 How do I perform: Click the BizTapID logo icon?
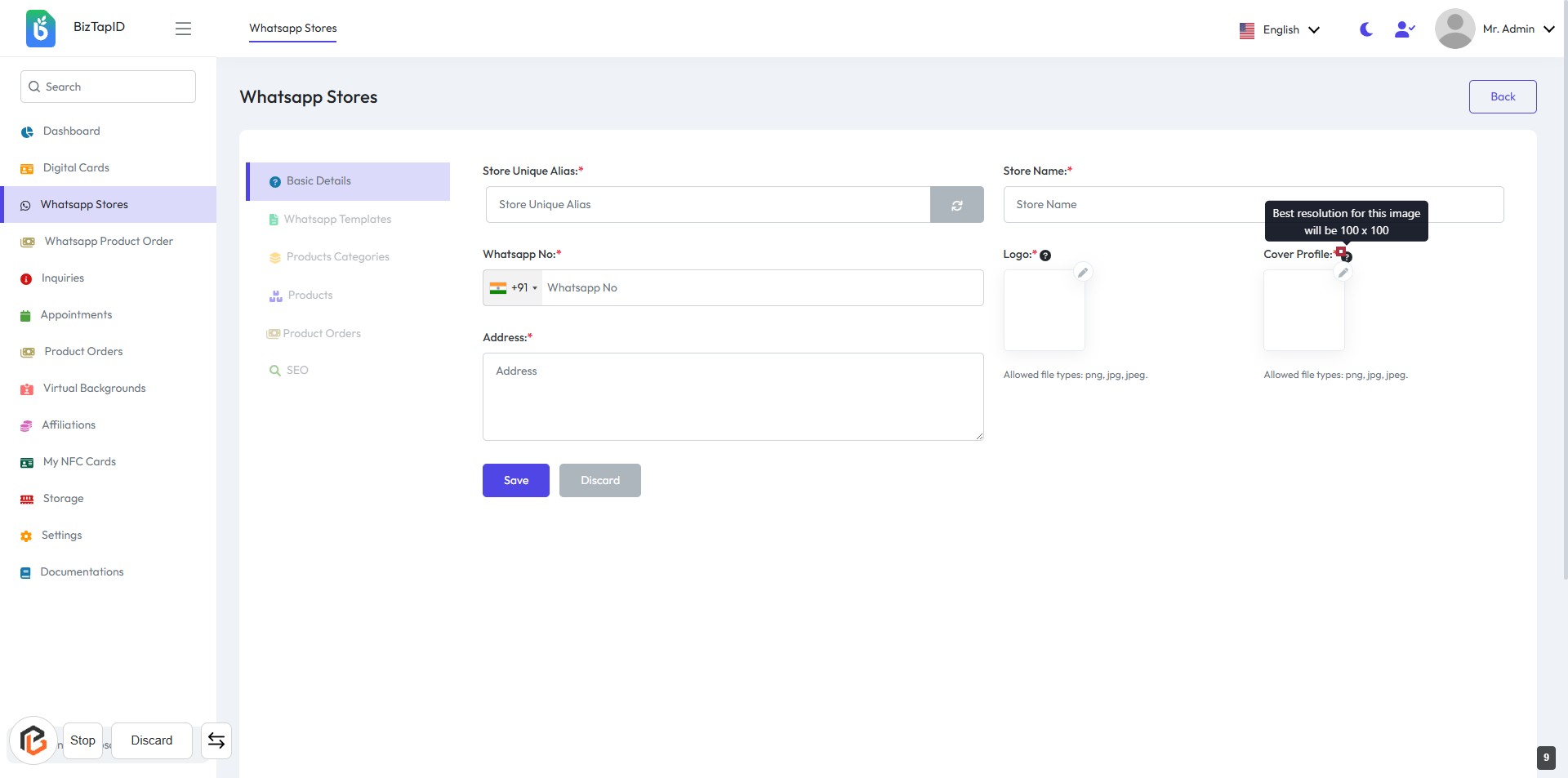click(x=41, y=29)
